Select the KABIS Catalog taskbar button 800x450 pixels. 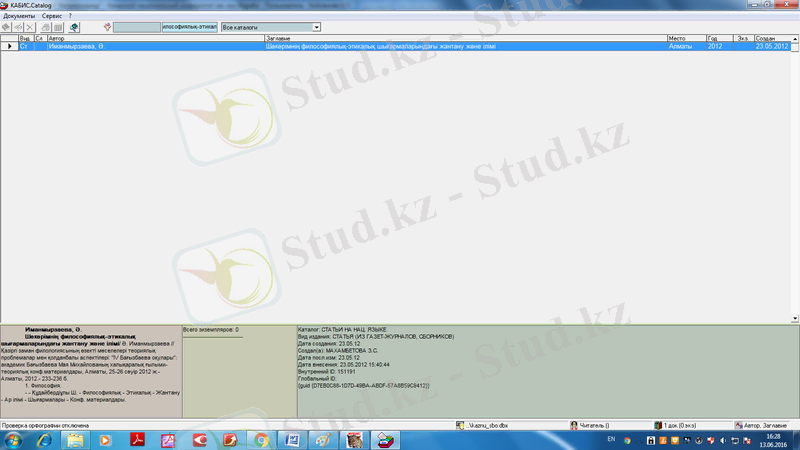(x=385, y=440)
